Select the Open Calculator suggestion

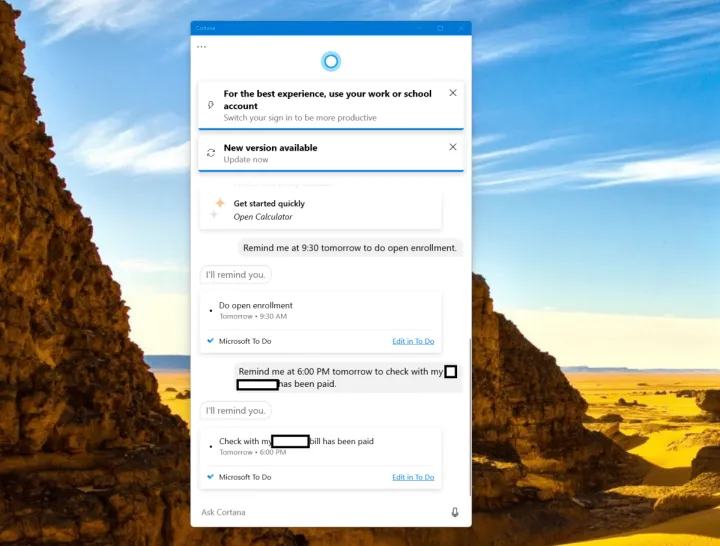[x=263, y=217]
